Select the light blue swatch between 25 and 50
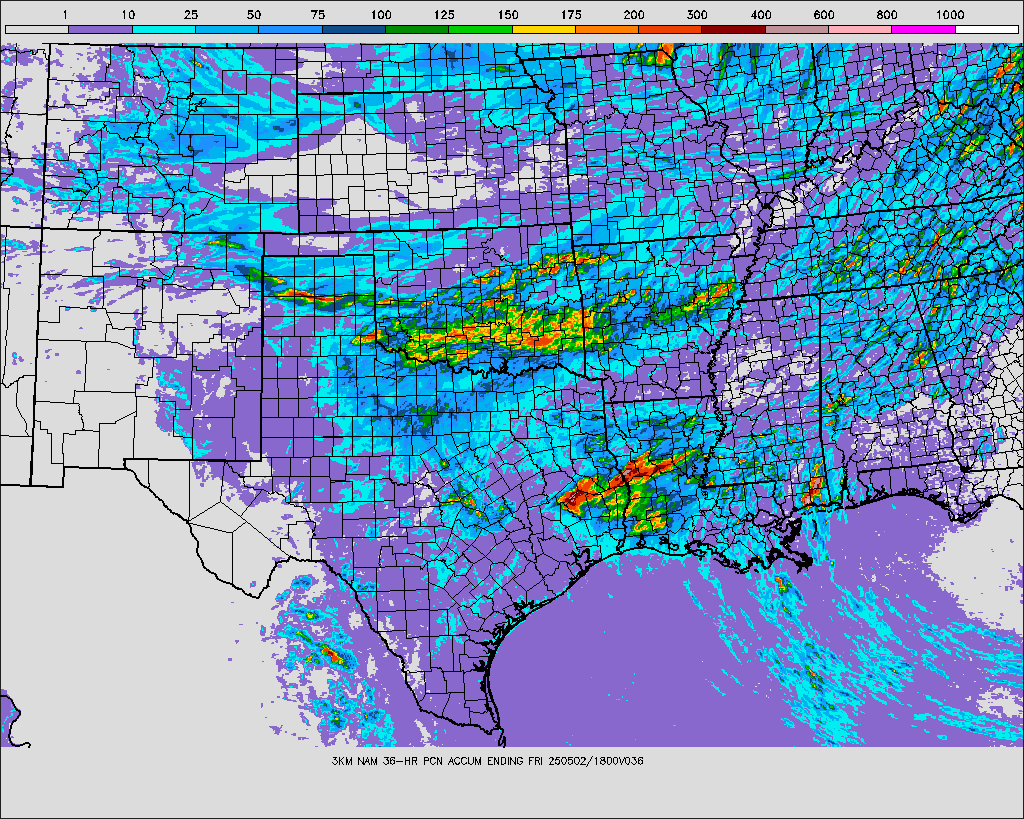The width and height of the screenshot is (1024, 819). click(x=227, y=29)
